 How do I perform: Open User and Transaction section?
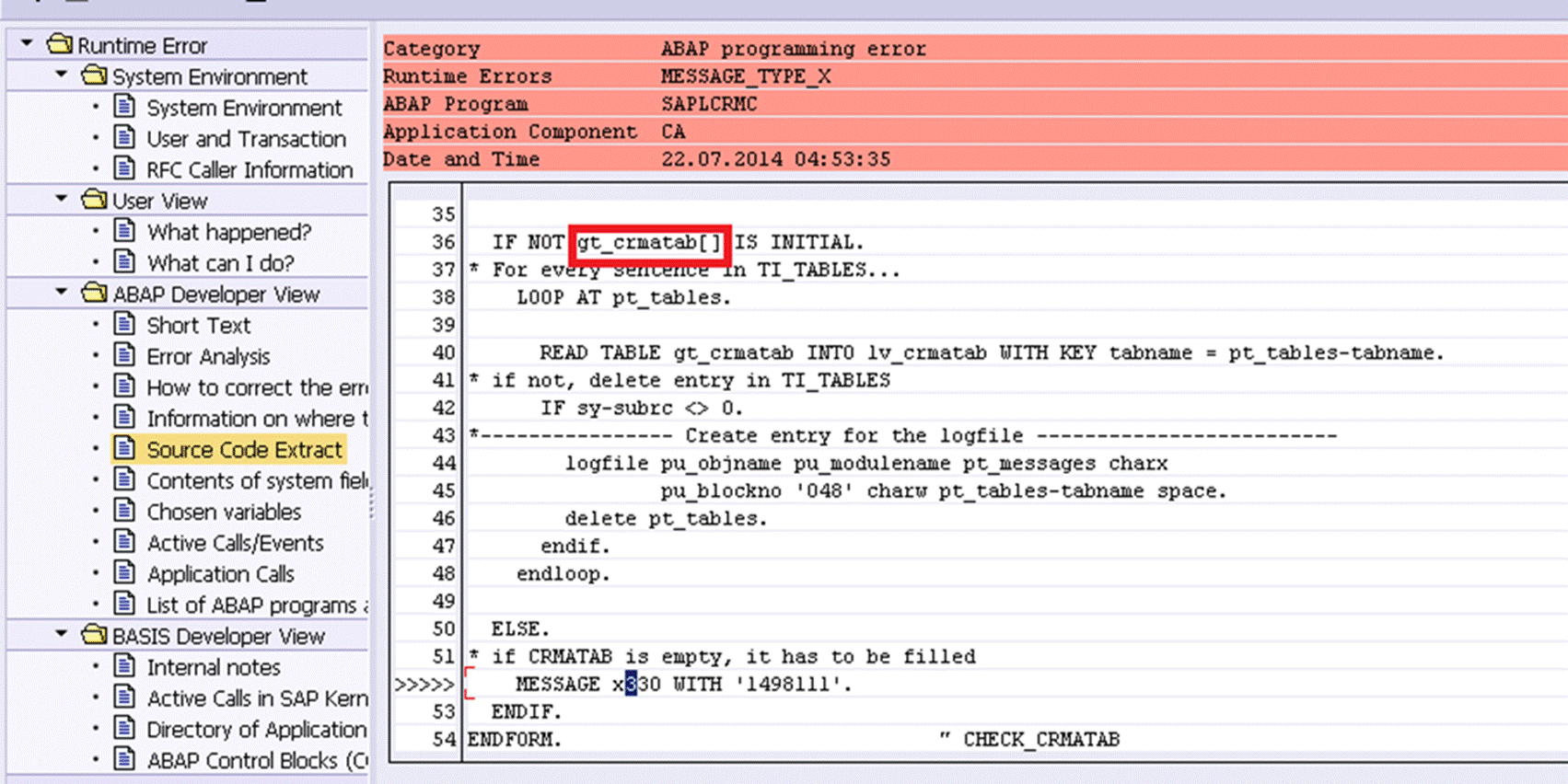(247, 139)
